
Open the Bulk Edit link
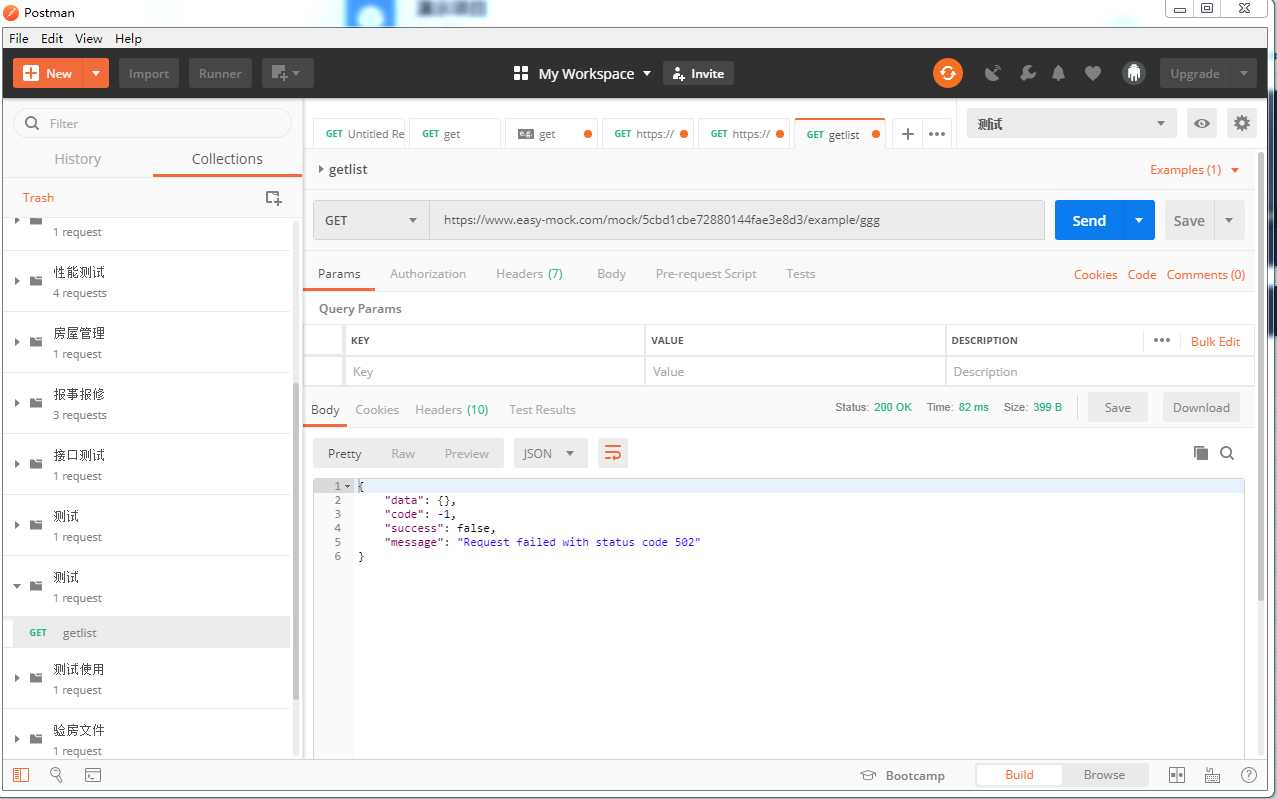pos(1215,341)
